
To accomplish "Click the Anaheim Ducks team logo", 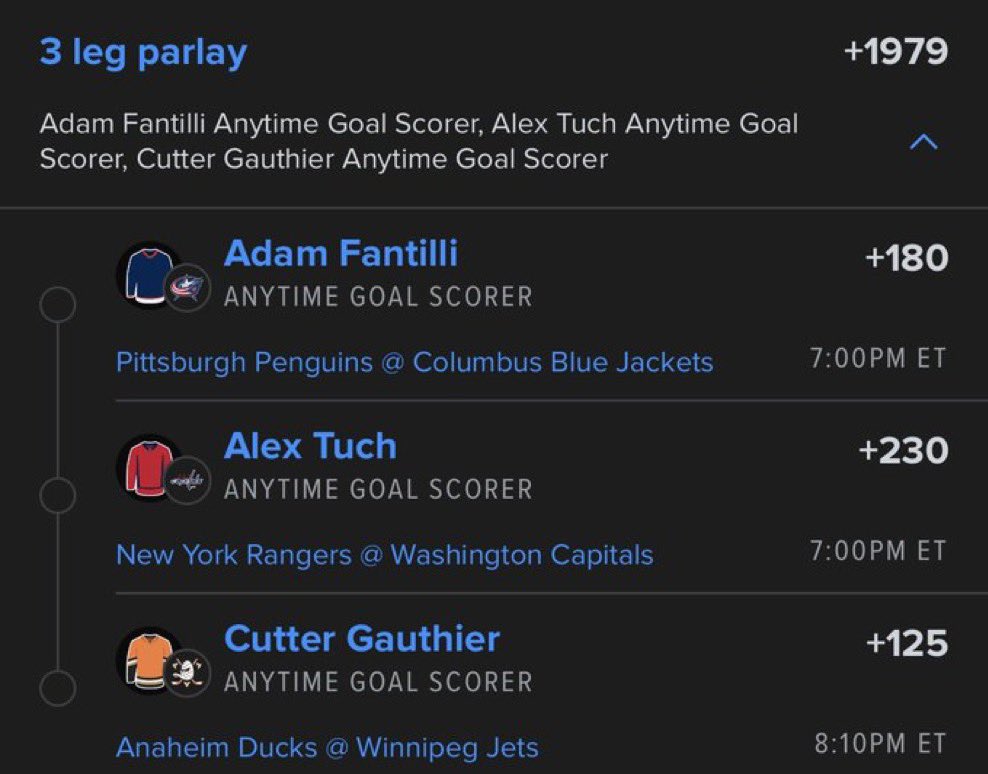I will [x=187, y=673].
